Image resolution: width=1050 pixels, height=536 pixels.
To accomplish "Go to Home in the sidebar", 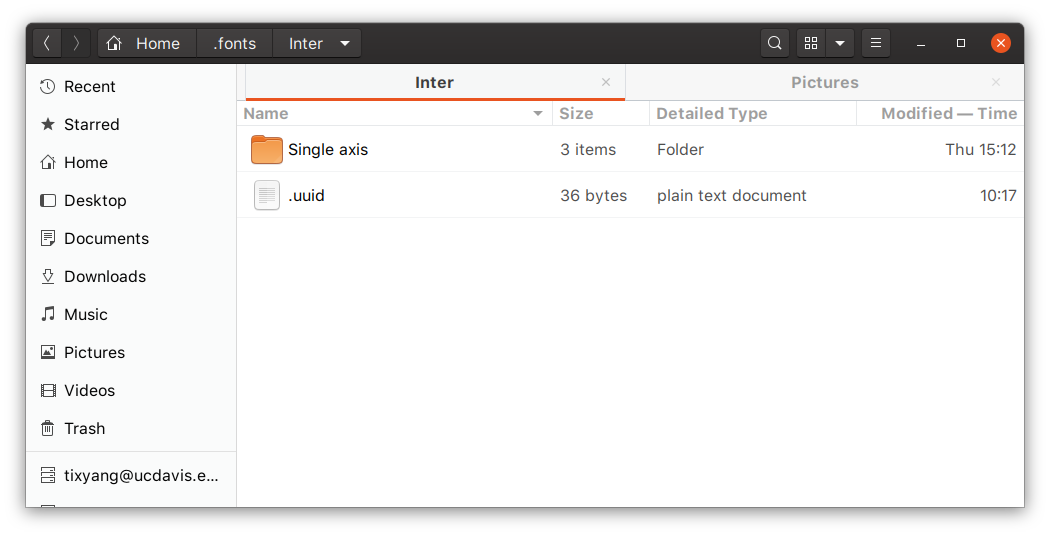I will coord(131,163).
